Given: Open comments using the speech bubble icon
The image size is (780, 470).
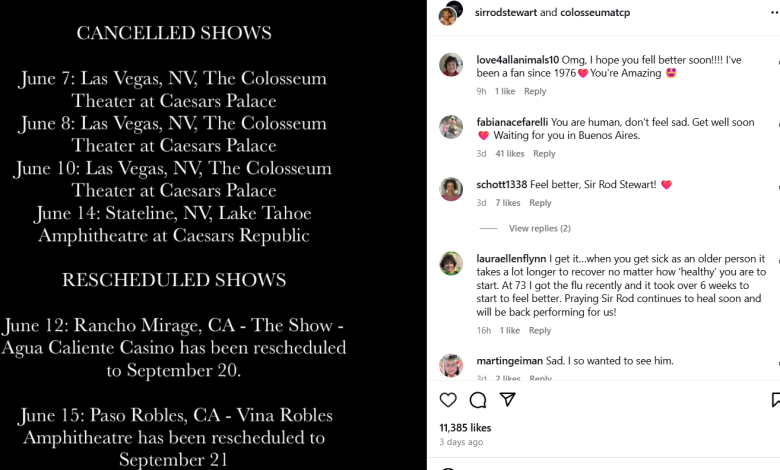Looking at the screenshot, I should (x=478, y=400).
